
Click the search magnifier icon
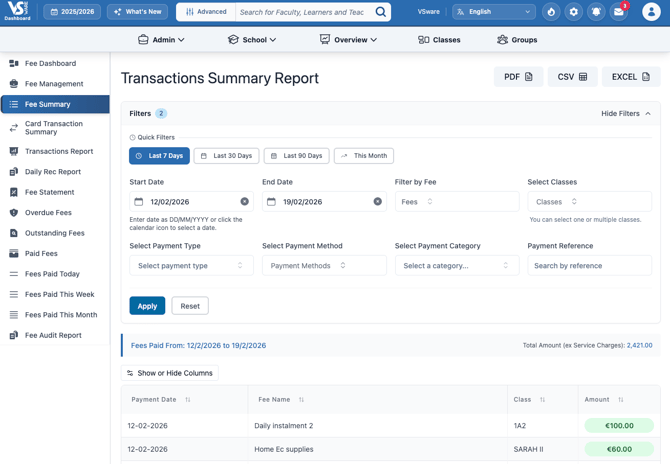381,12
